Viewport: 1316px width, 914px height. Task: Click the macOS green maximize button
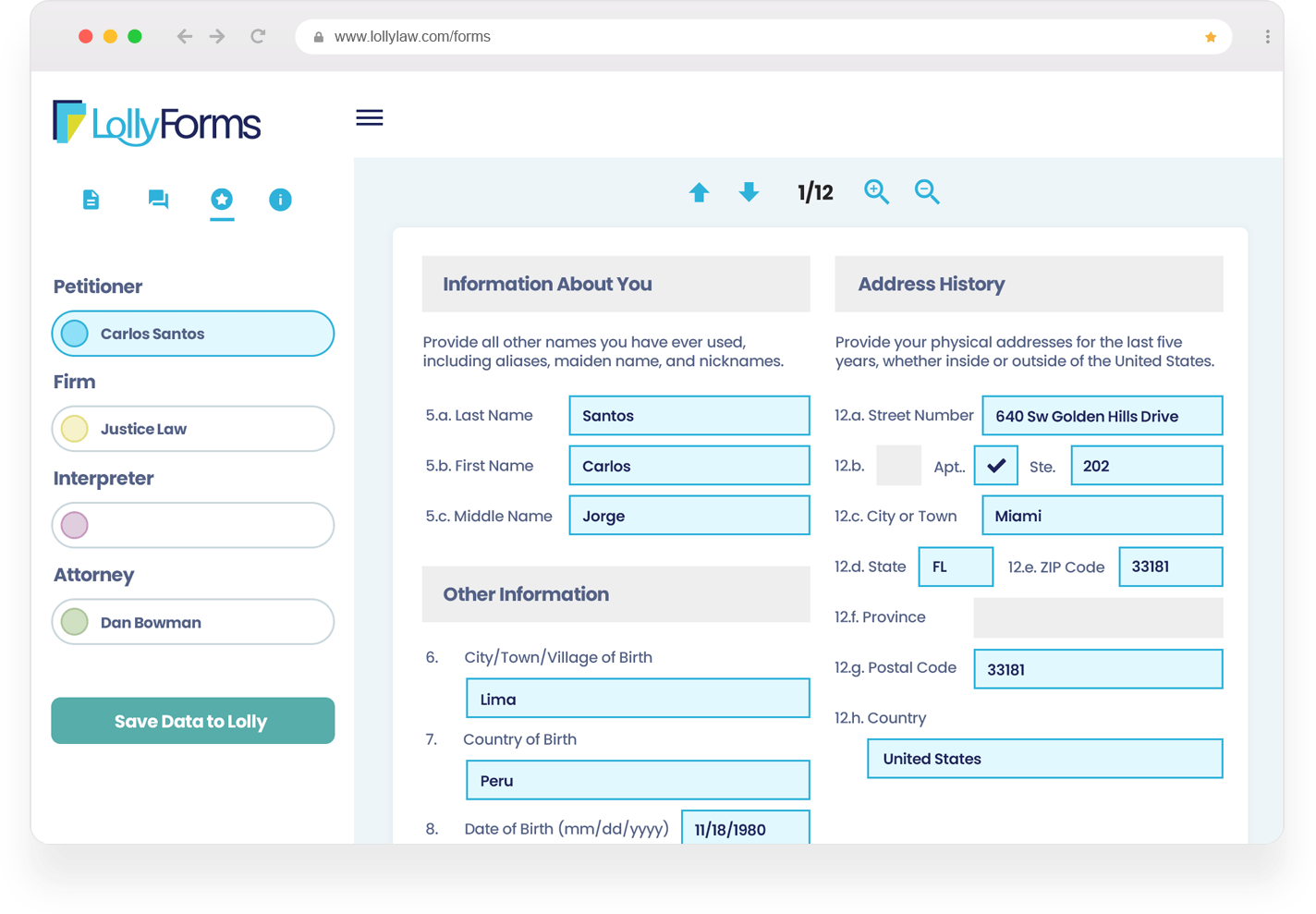(x=135, y=36)
